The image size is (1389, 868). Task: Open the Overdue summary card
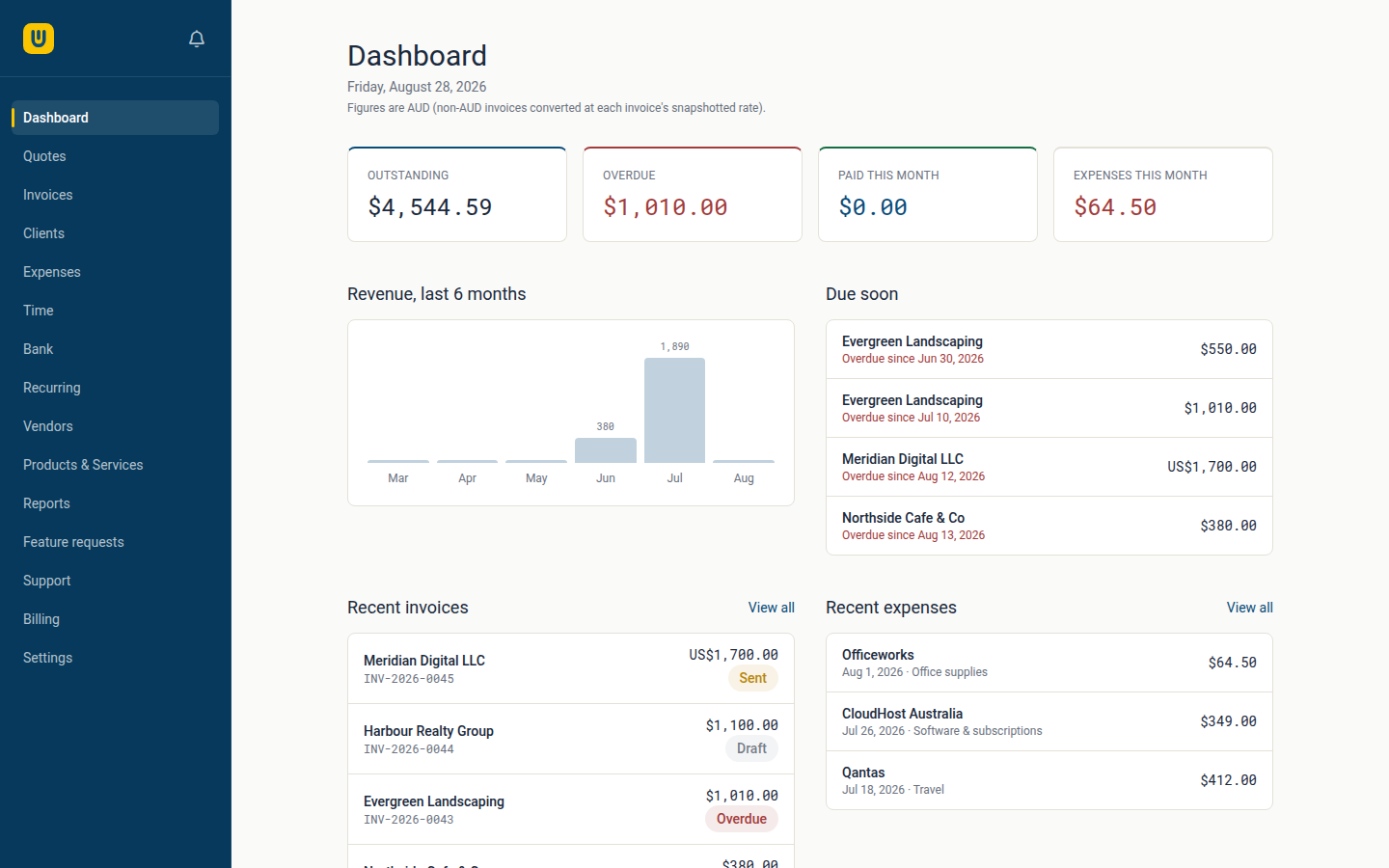[693, 194]
